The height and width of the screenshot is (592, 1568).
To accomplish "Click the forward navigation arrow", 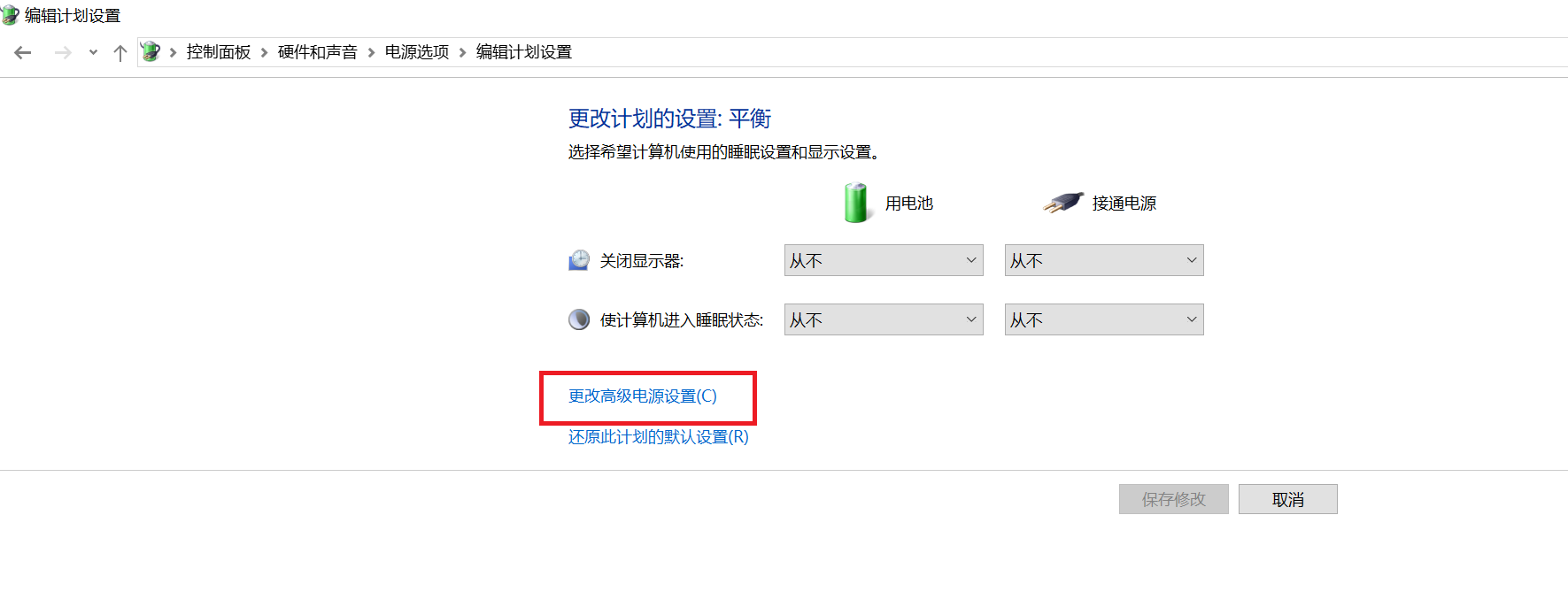I will tap(63, 53).
